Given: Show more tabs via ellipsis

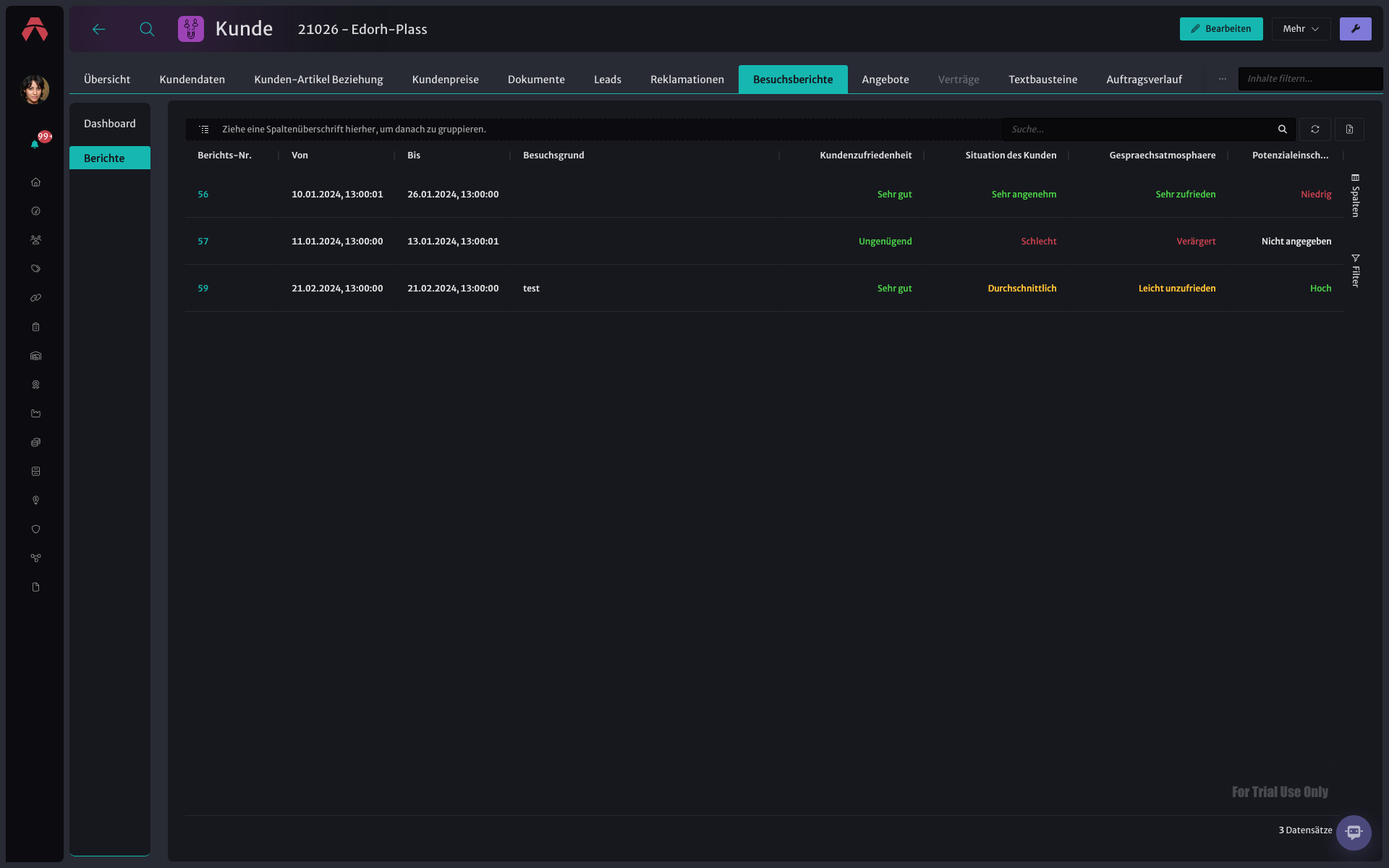Looking at the screenshot, I should click(x=1223, y=79).
